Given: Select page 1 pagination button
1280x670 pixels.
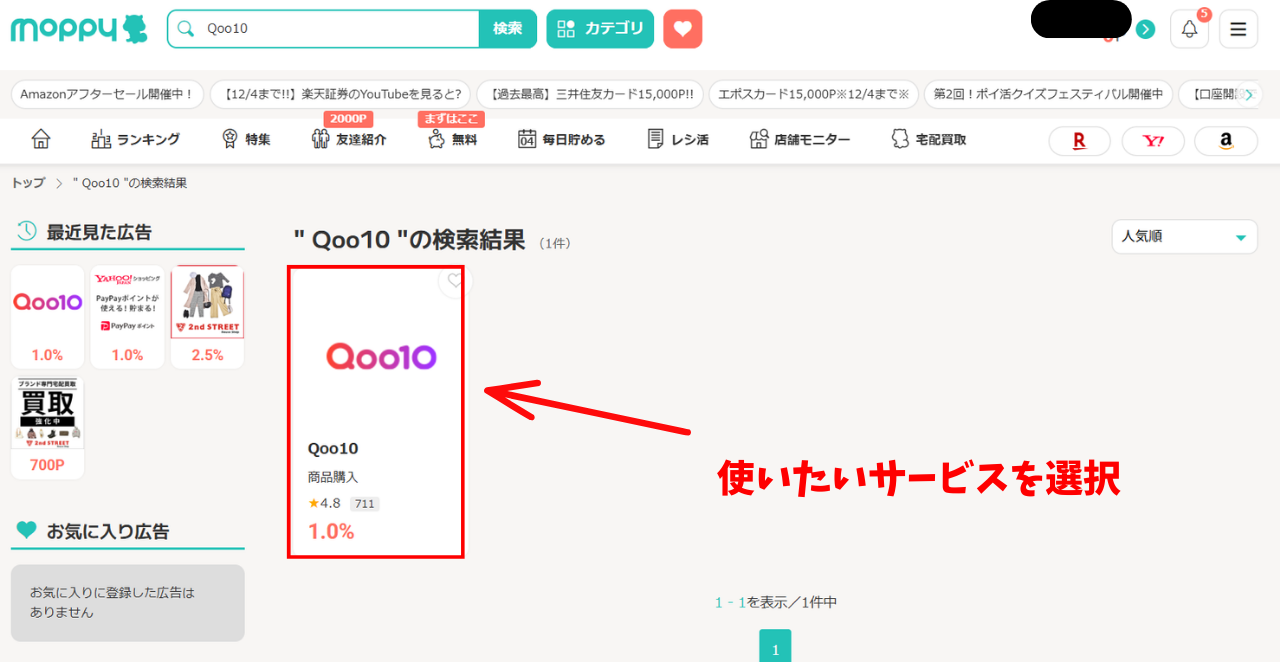Looking at the screenshot, I should 775,647.
